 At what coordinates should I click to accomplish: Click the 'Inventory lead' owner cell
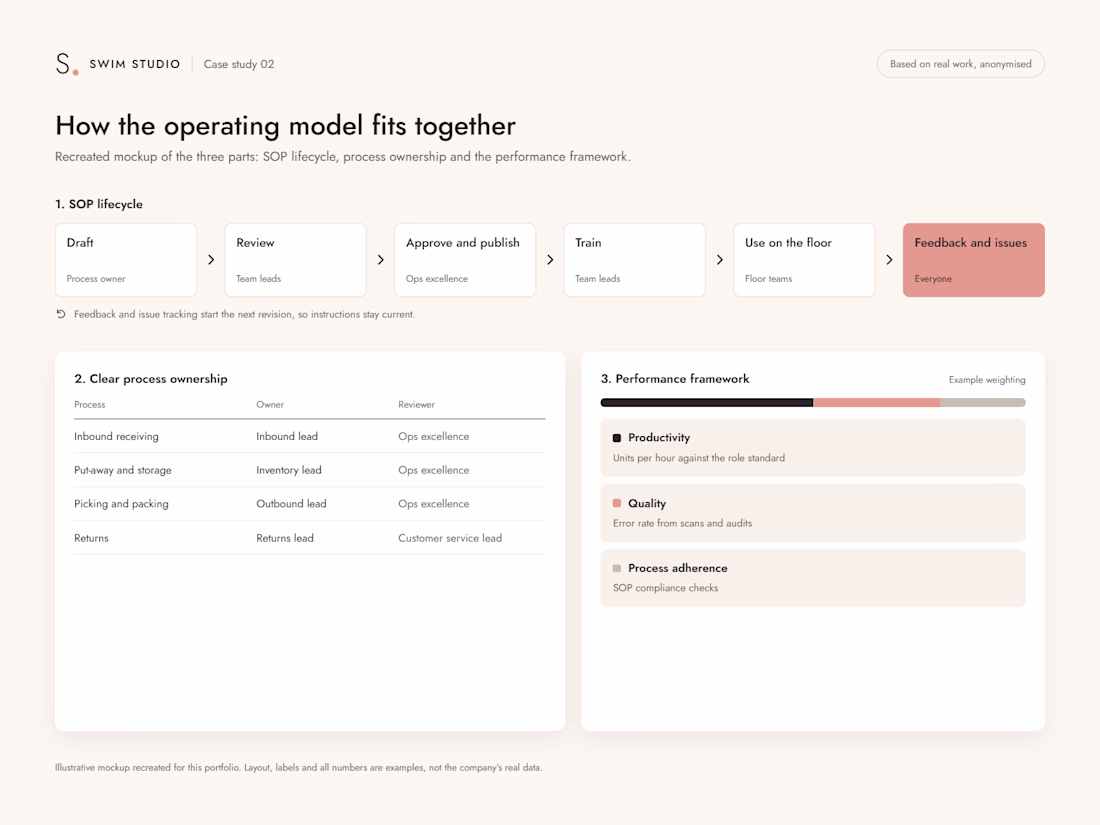[289, 470]
